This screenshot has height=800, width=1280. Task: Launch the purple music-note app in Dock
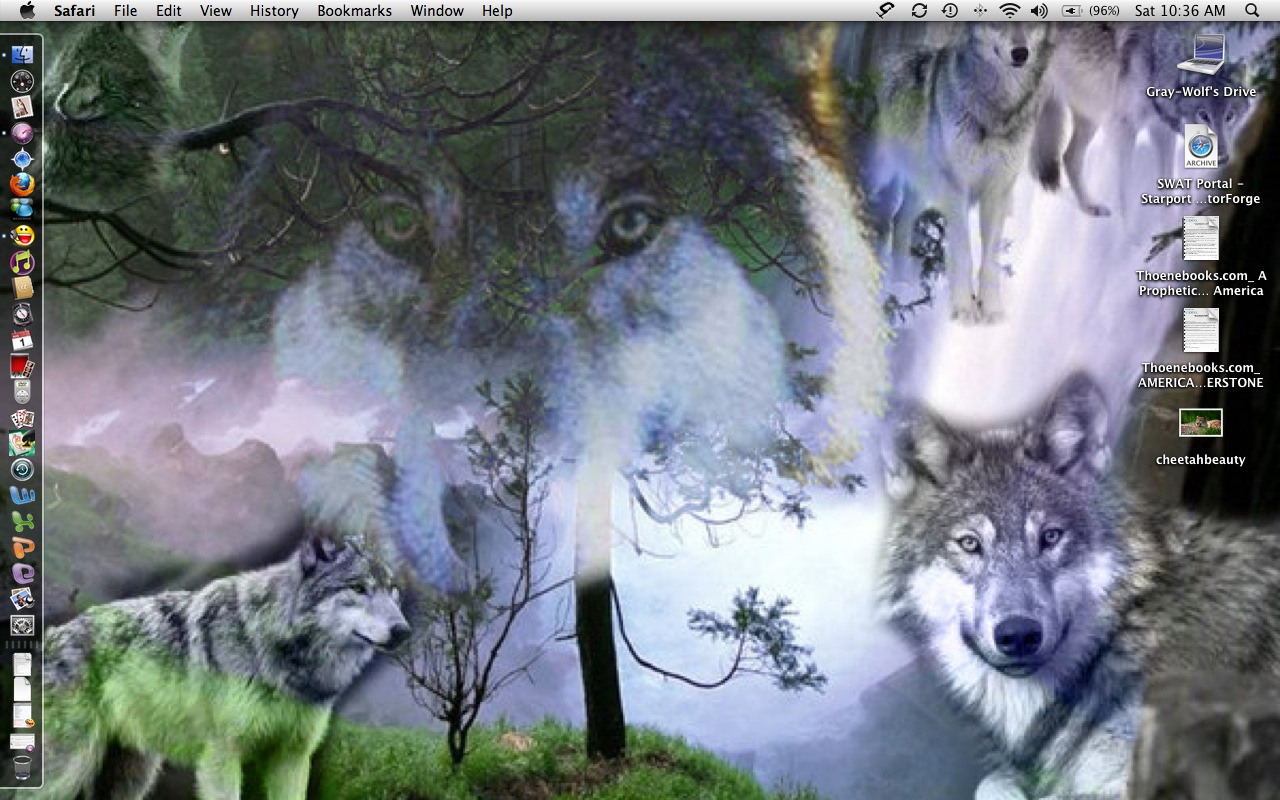click(22, 262)
